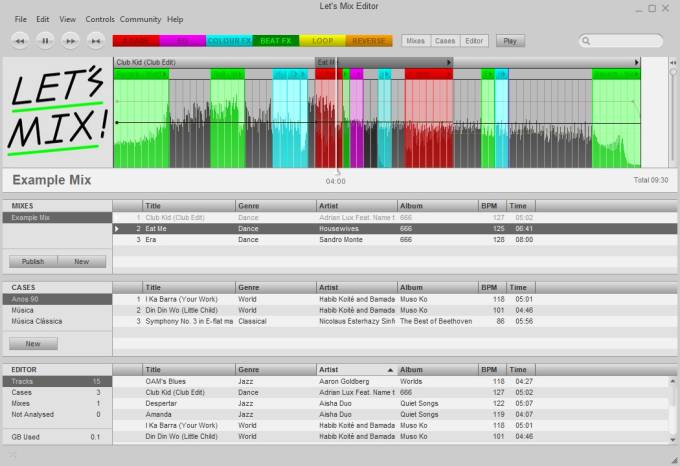Click the fourth round transport button
The height and width of the screenshot is (466, 680).
(x=95, y=41)
